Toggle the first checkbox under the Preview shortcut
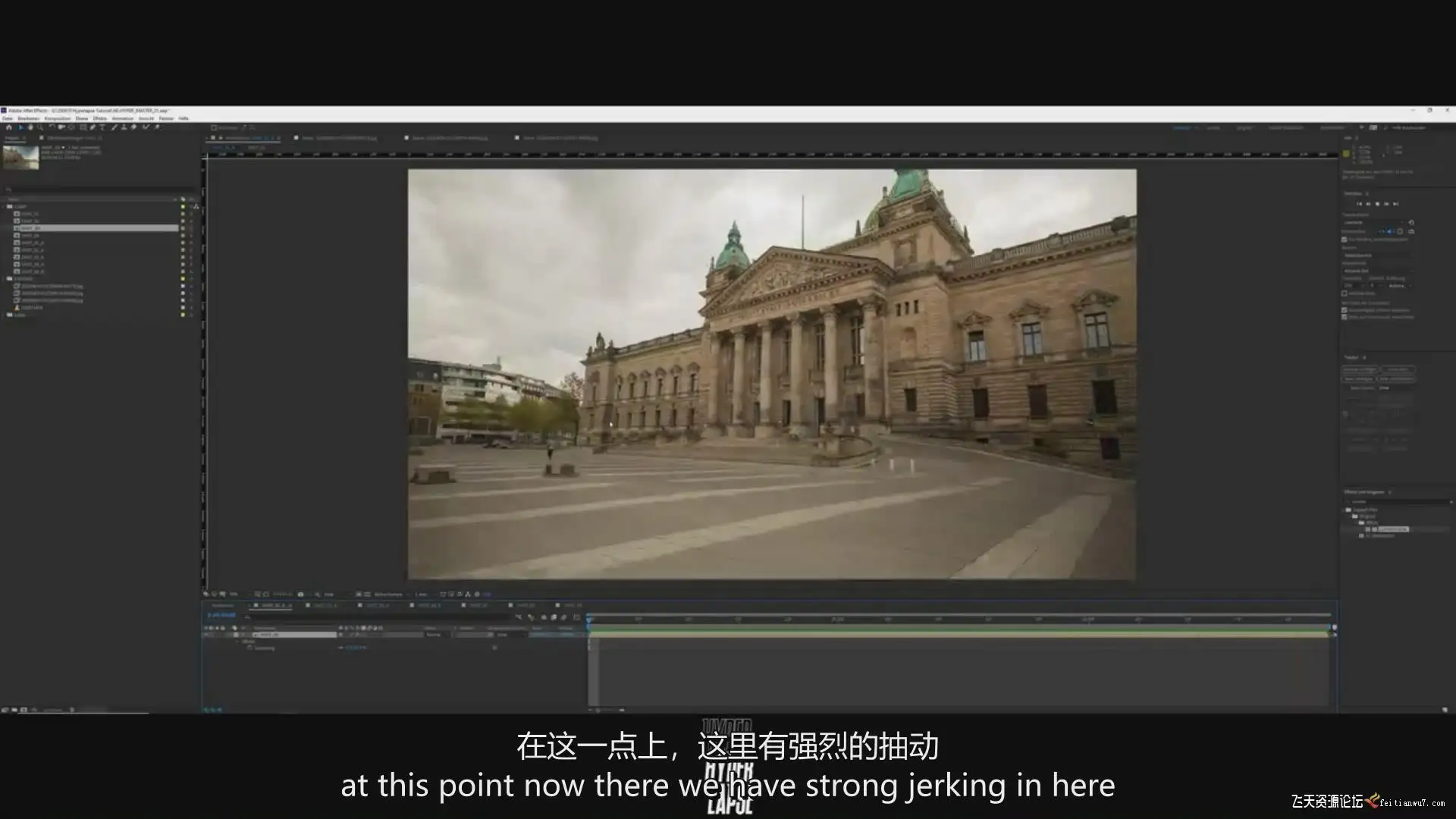This screenshot has height=819, width=1456. coord(1345,240)
